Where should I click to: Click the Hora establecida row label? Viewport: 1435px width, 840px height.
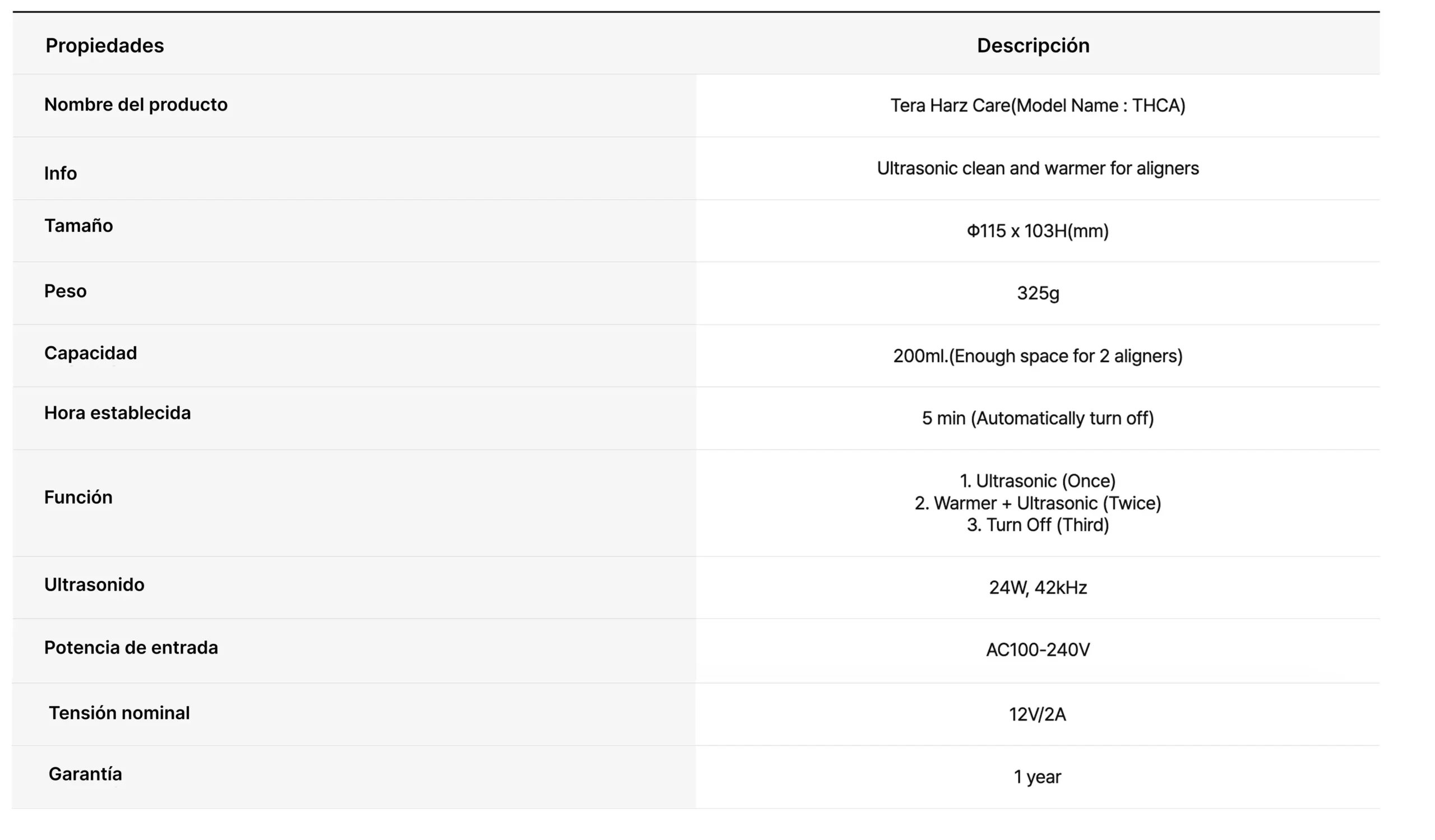pos(117,413)
